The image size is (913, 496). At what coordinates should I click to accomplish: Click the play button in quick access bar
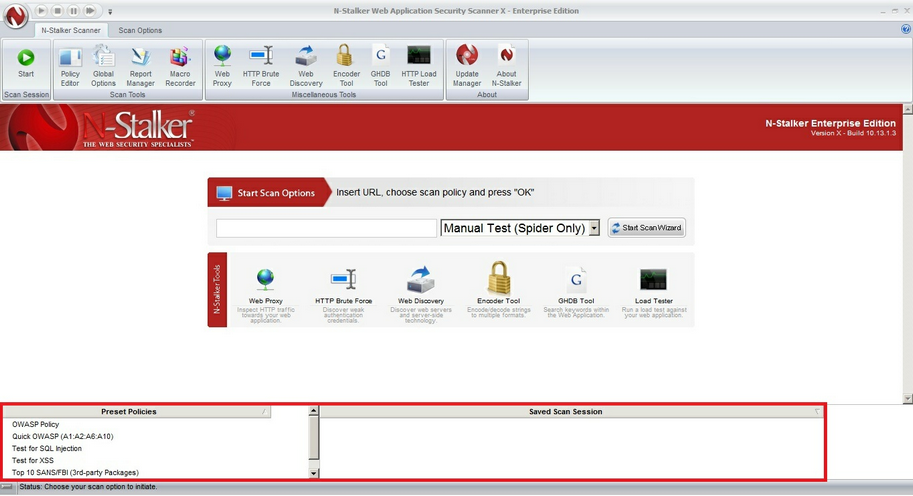click(x=41, y=10)
